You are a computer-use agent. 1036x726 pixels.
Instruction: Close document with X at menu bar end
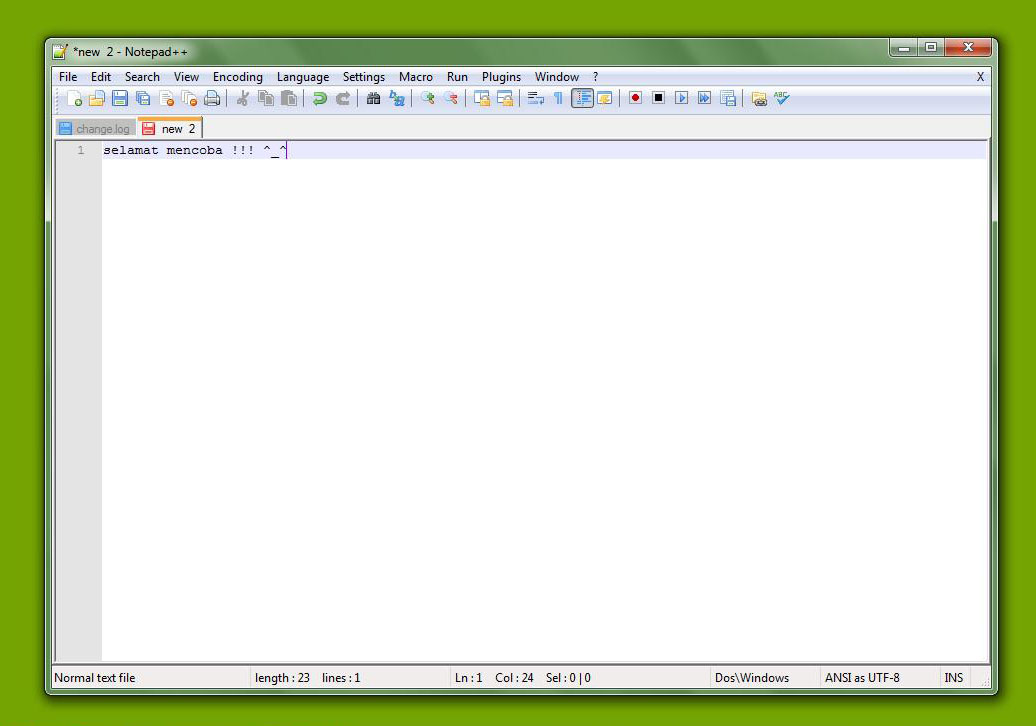[980, 77]
